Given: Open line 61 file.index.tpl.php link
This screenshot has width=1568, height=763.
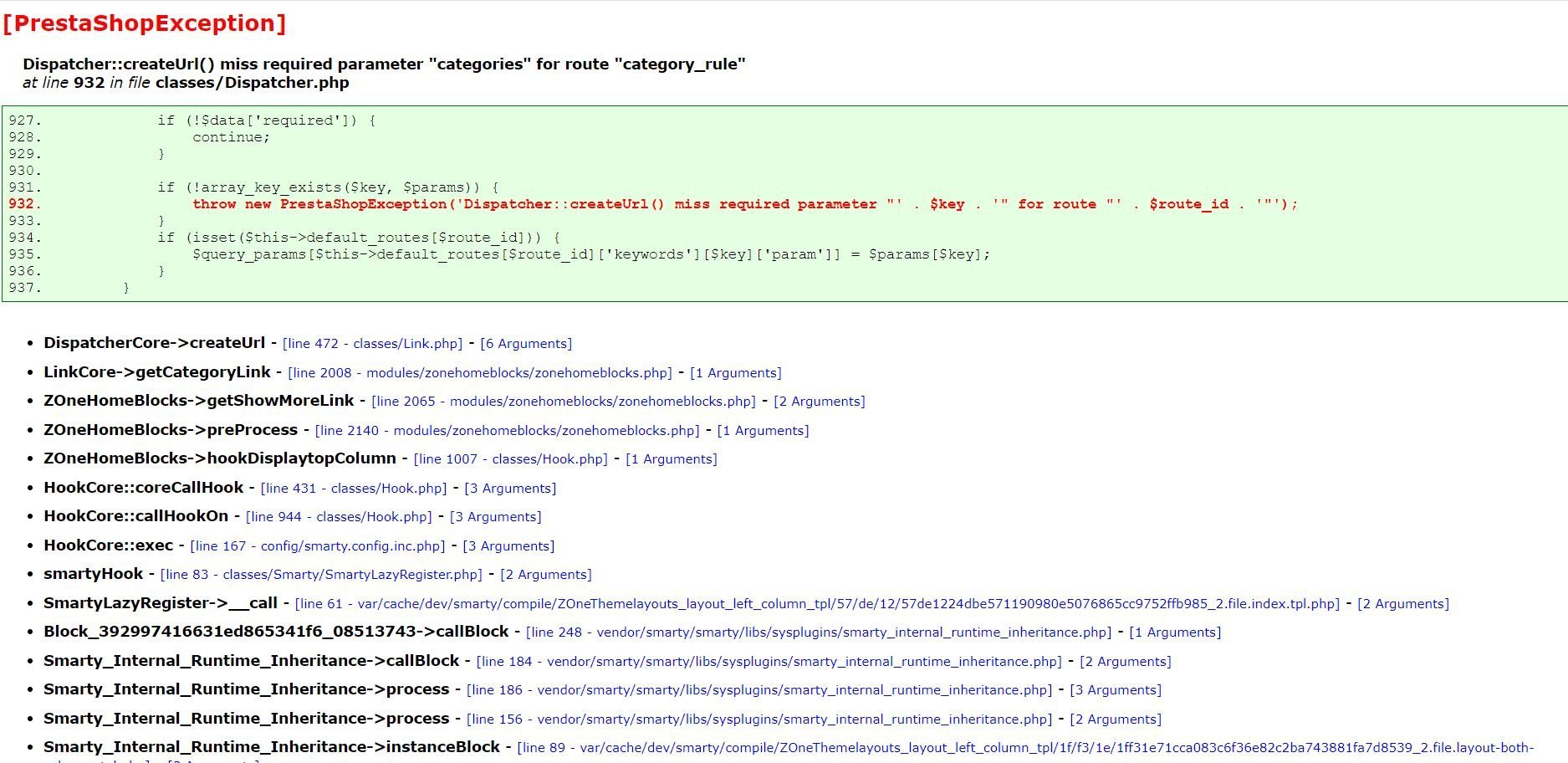Looking at the screenshot, I should point(817,604).
